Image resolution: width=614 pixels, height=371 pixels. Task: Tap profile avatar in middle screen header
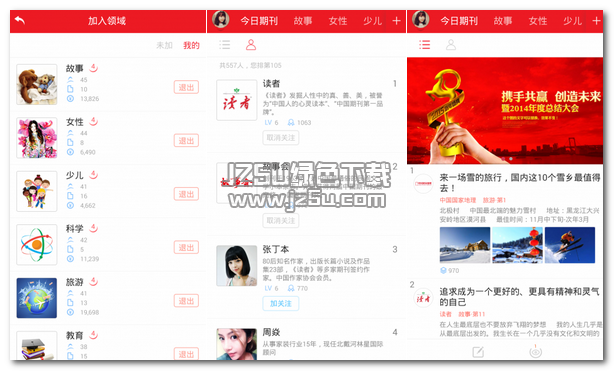[x=220, y=20]
